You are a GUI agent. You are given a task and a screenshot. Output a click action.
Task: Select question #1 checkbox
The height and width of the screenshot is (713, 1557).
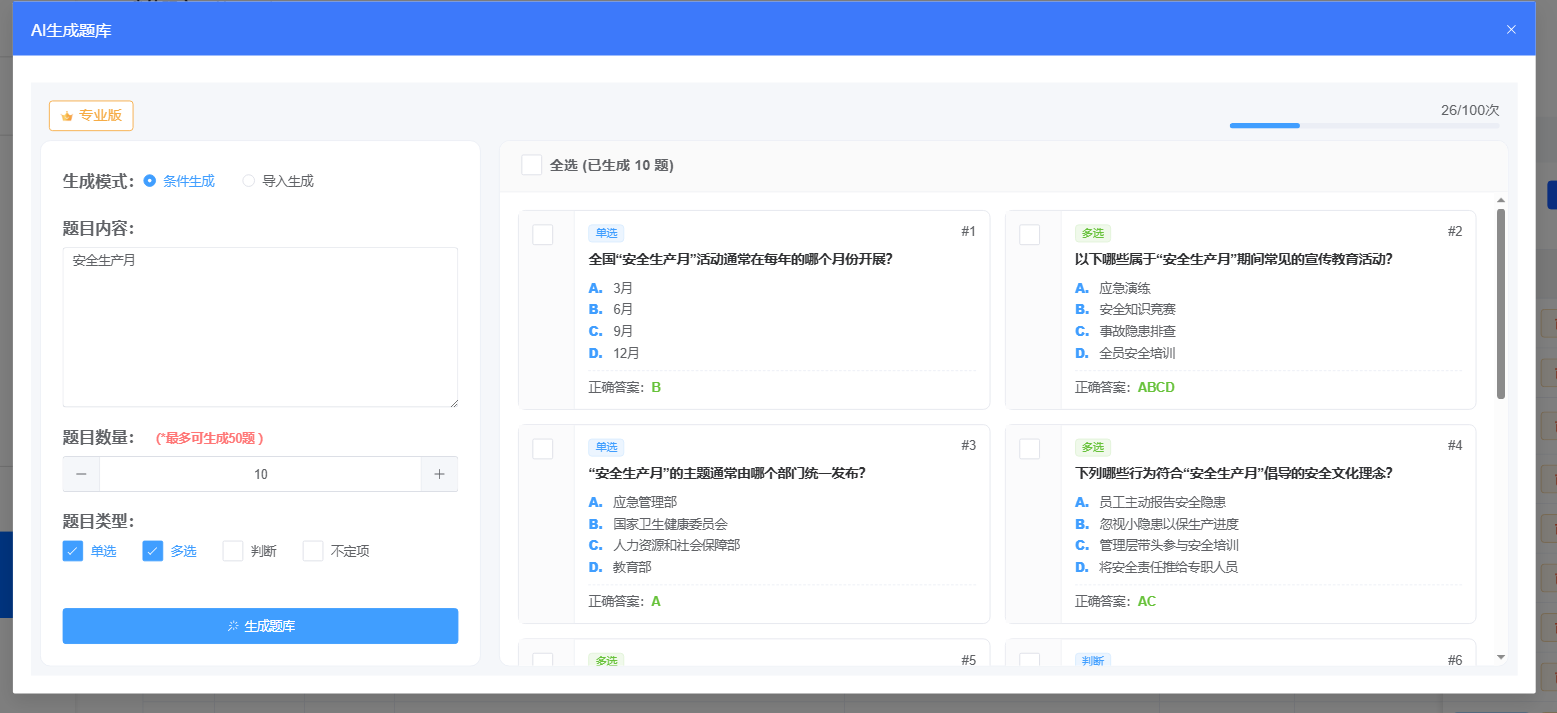tap(543, 235)
